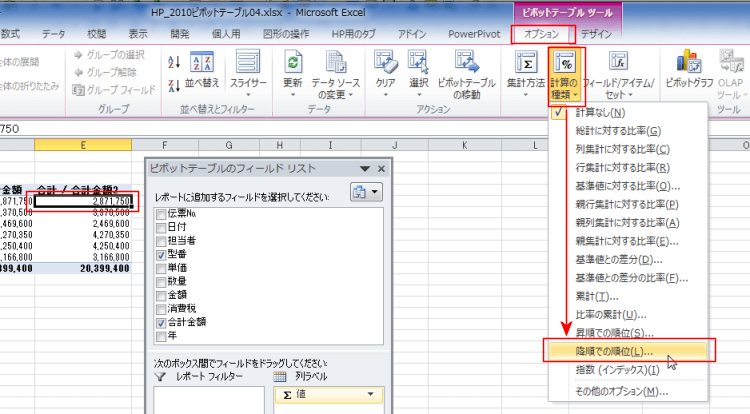Check the 年 field checkbox
The height and width of the screenshot is (414, 750).
161,337
